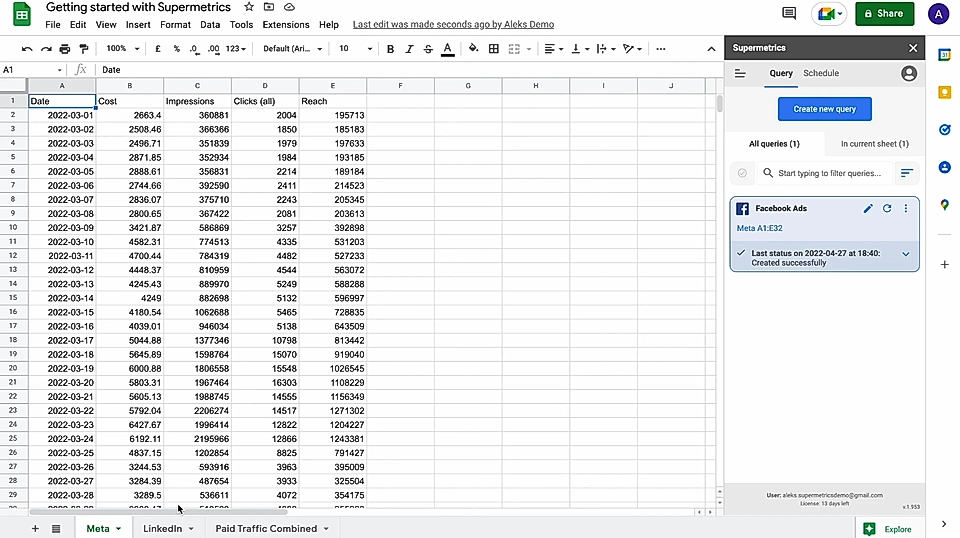Toggle bold formatting
This screenshot has width=960, height=538.
[390, 49]
